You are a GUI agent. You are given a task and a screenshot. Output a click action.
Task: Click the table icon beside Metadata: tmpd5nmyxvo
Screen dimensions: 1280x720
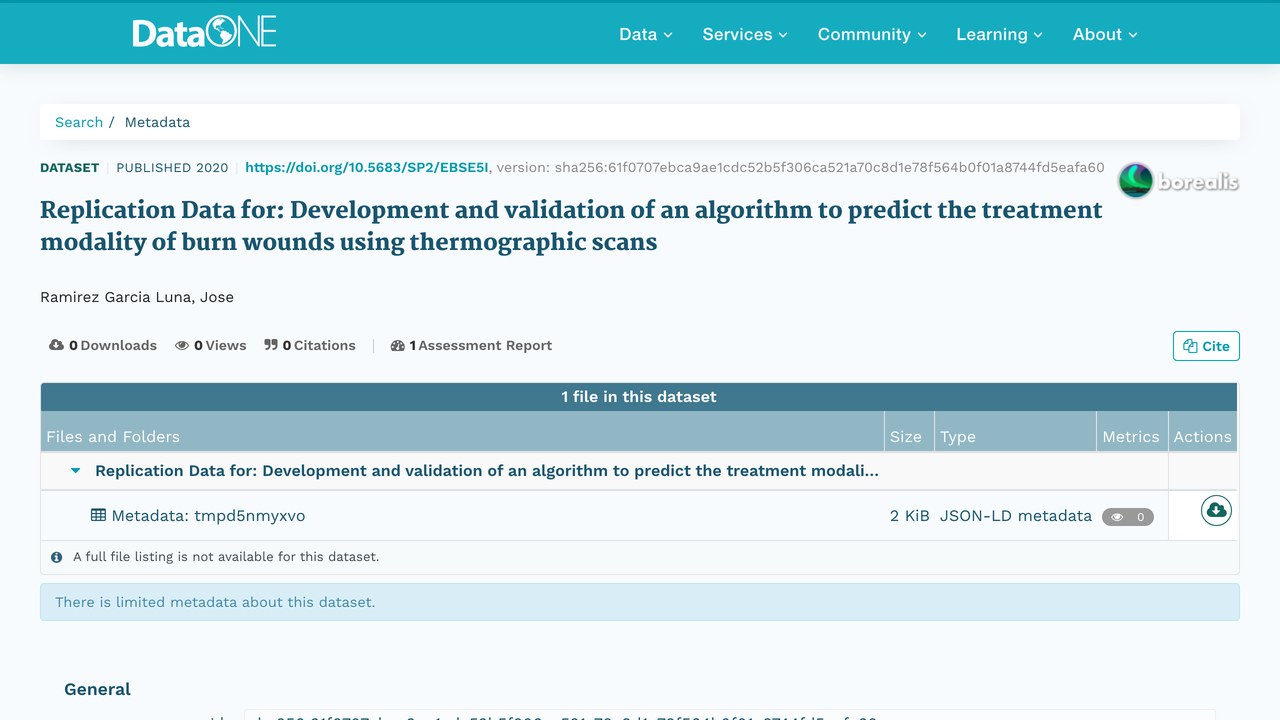pos(98,515)
